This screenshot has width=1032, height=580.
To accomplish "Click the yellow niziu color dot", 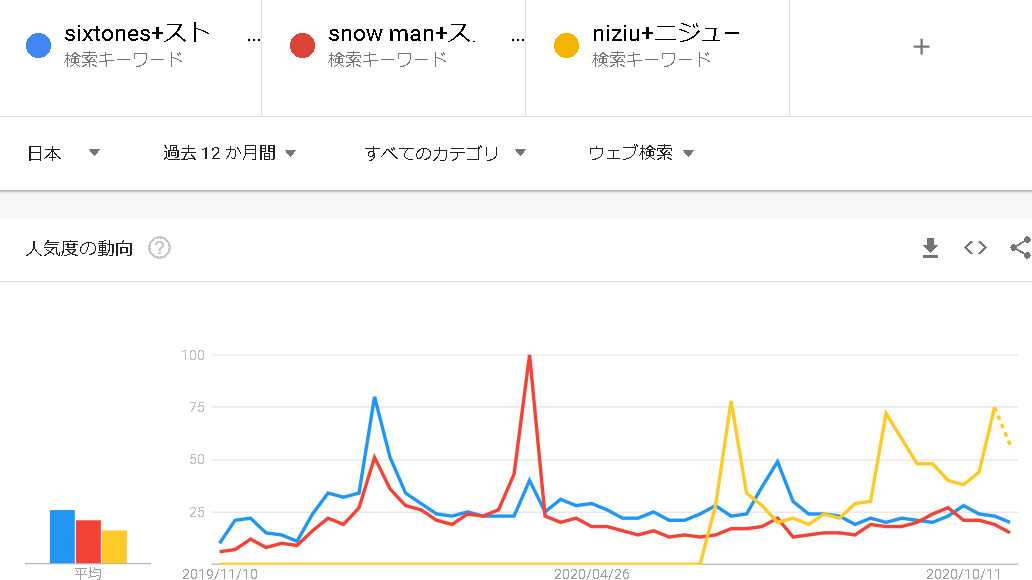I will click(566, 45).
